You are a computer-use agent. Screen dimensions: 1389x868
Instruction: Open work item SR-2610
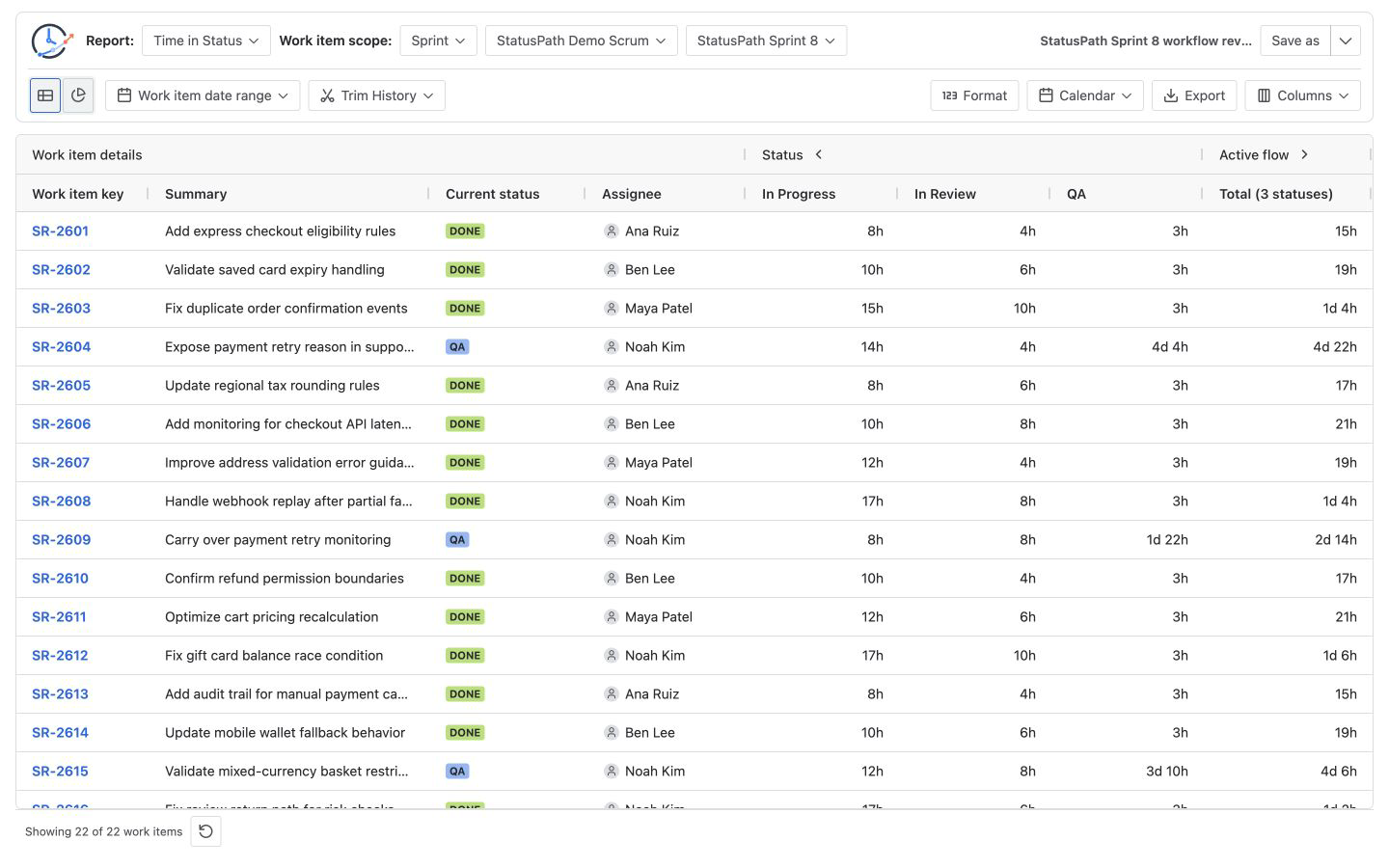point(60,579)
